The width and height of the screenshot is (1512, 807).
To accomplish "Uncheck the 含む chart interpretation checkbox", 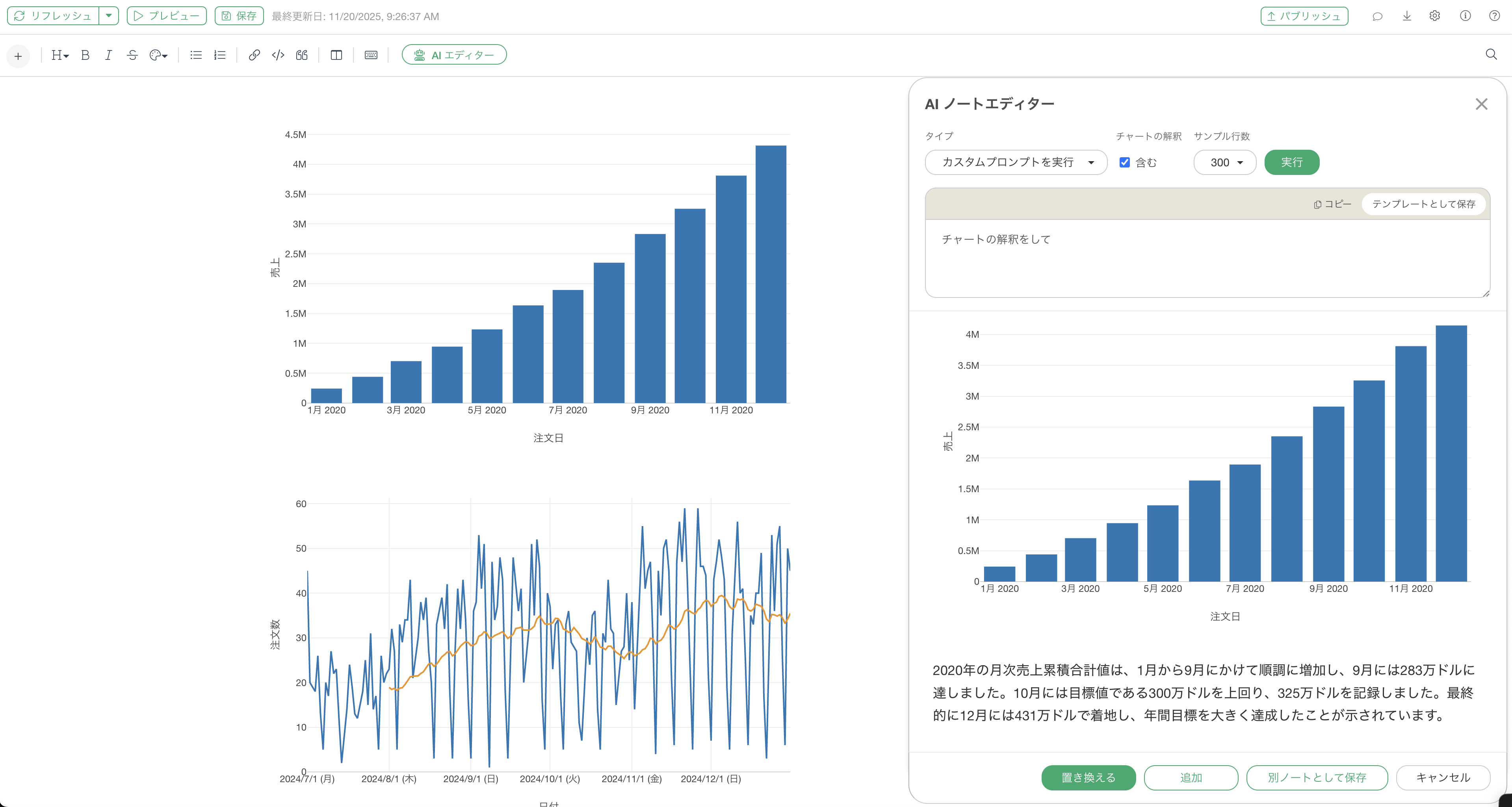I will [x=1125, y=163].
